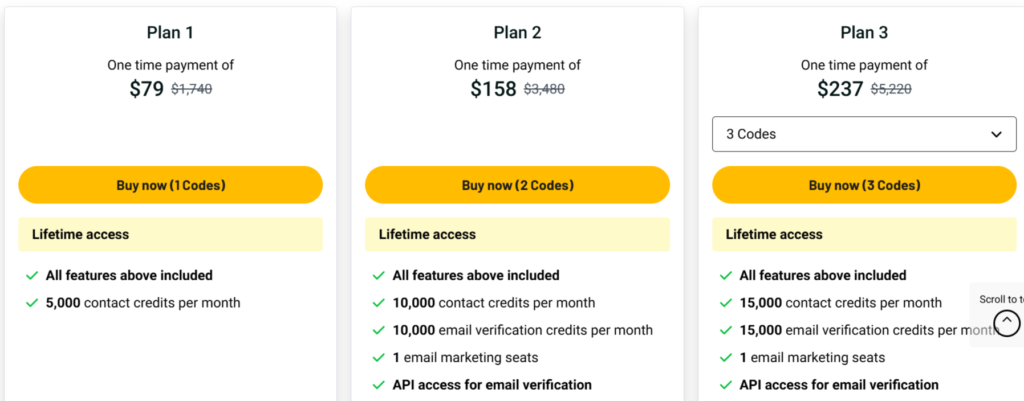Click checkmark beside Plan 3 email marketing seats
This screenshot has height=401, width=1024.
point(725,358)
